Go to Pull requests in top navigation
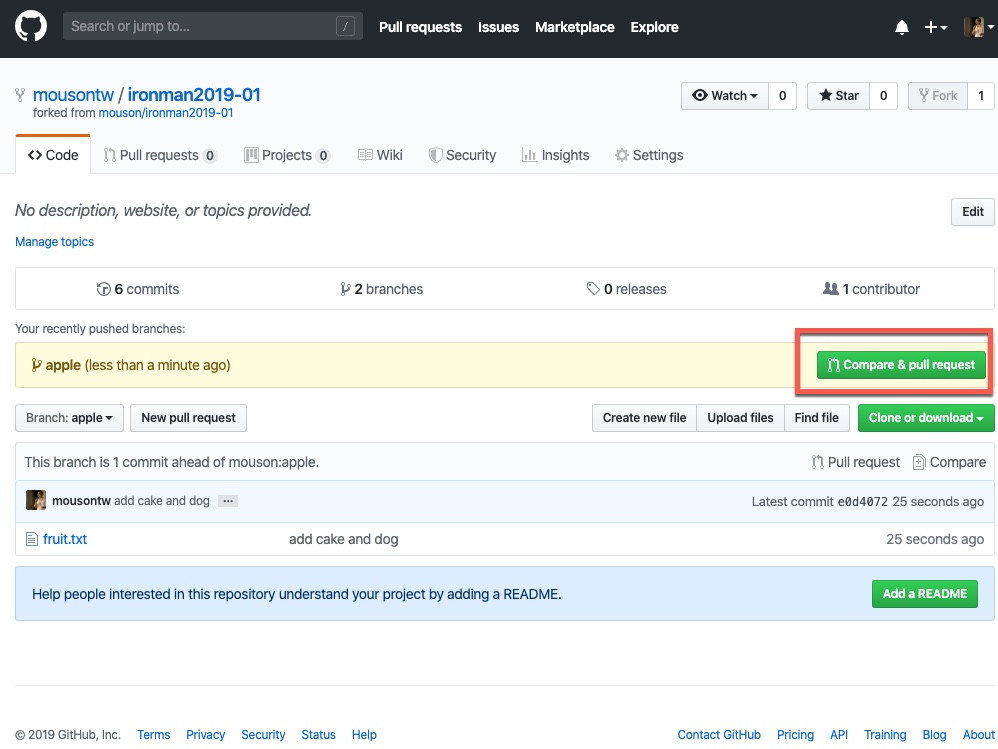This screenshot has width=998, height=749. 420,27
